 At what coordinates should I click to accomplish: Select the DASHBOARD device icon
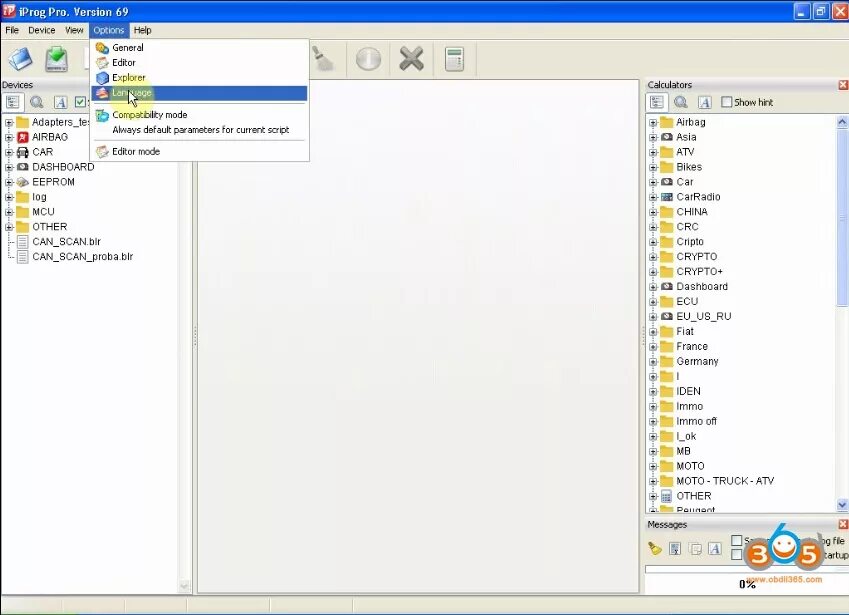click(x=23, y=167)
